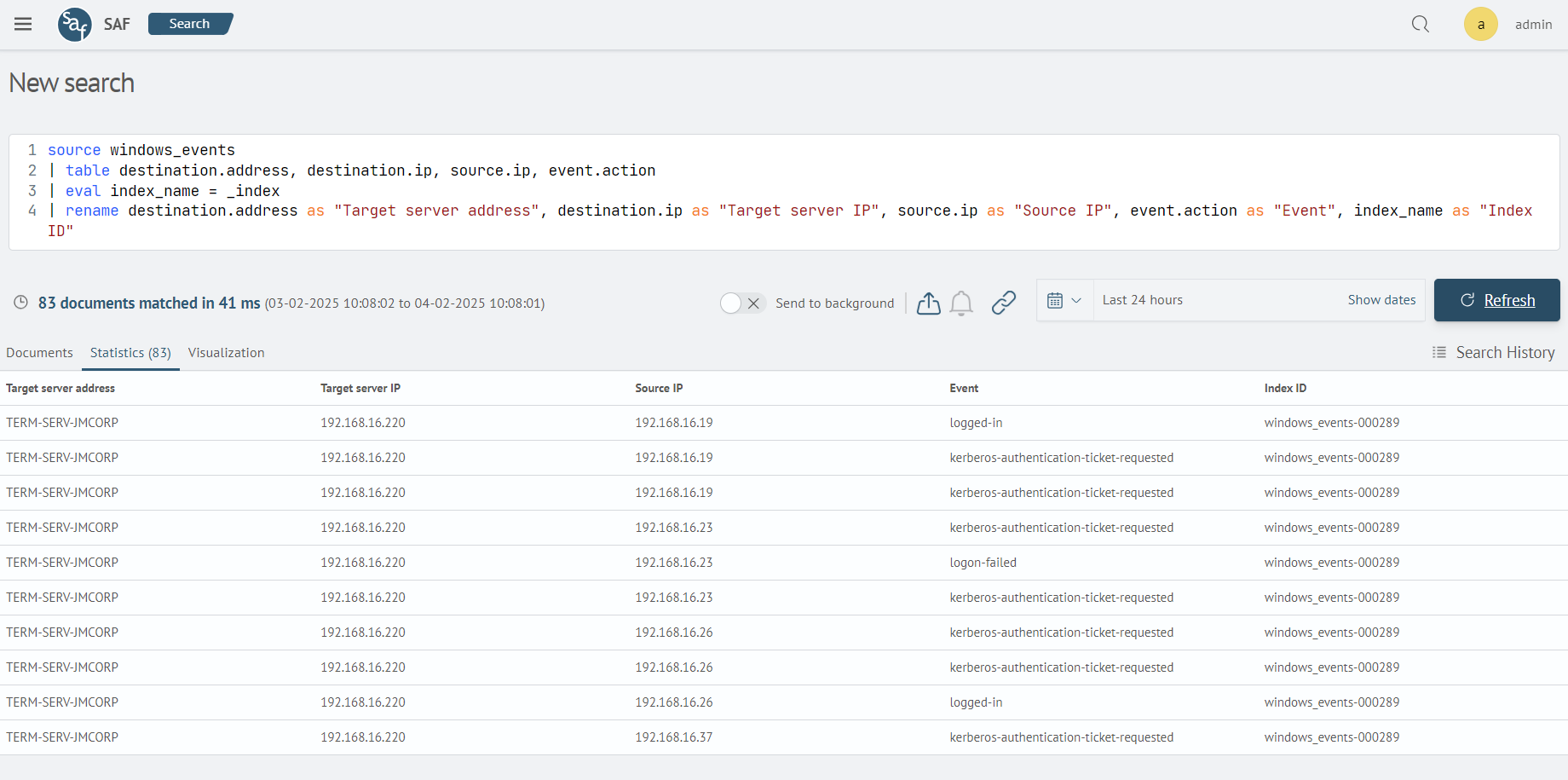Screen dimensions: 1568x780
Task: Click the Event column header
Action: pyautogui.click(x=964, y=388)
